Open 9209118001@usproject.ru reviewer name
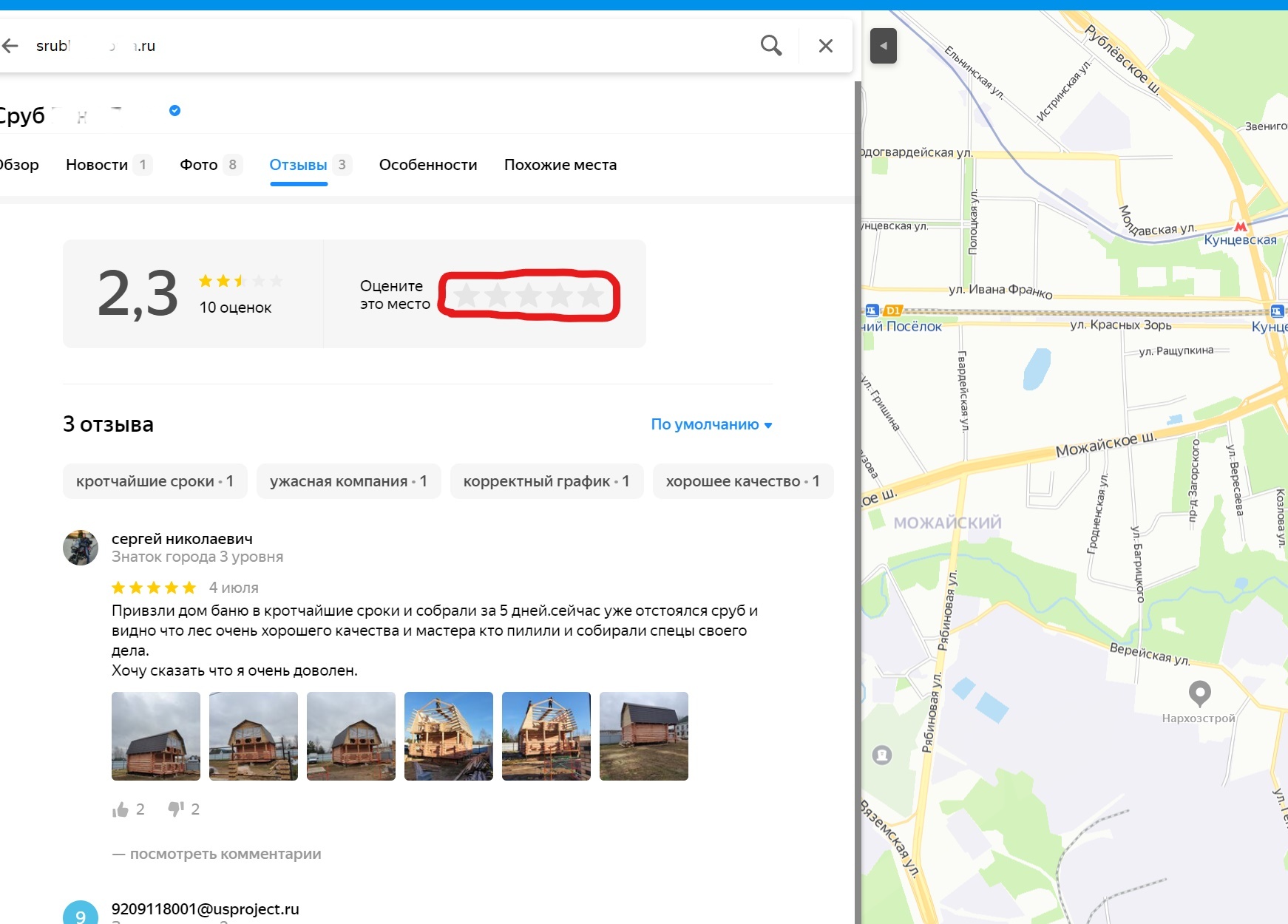Image resolution: width=1288 pixels, height=924 pixels. point(206,909)
